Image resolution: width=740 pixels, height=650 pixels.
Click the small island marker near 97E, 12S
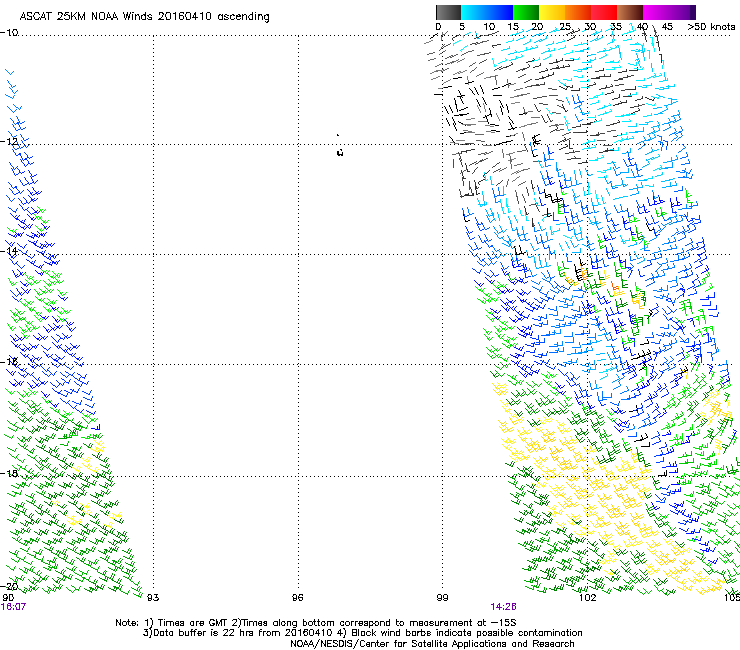point(340,152)
